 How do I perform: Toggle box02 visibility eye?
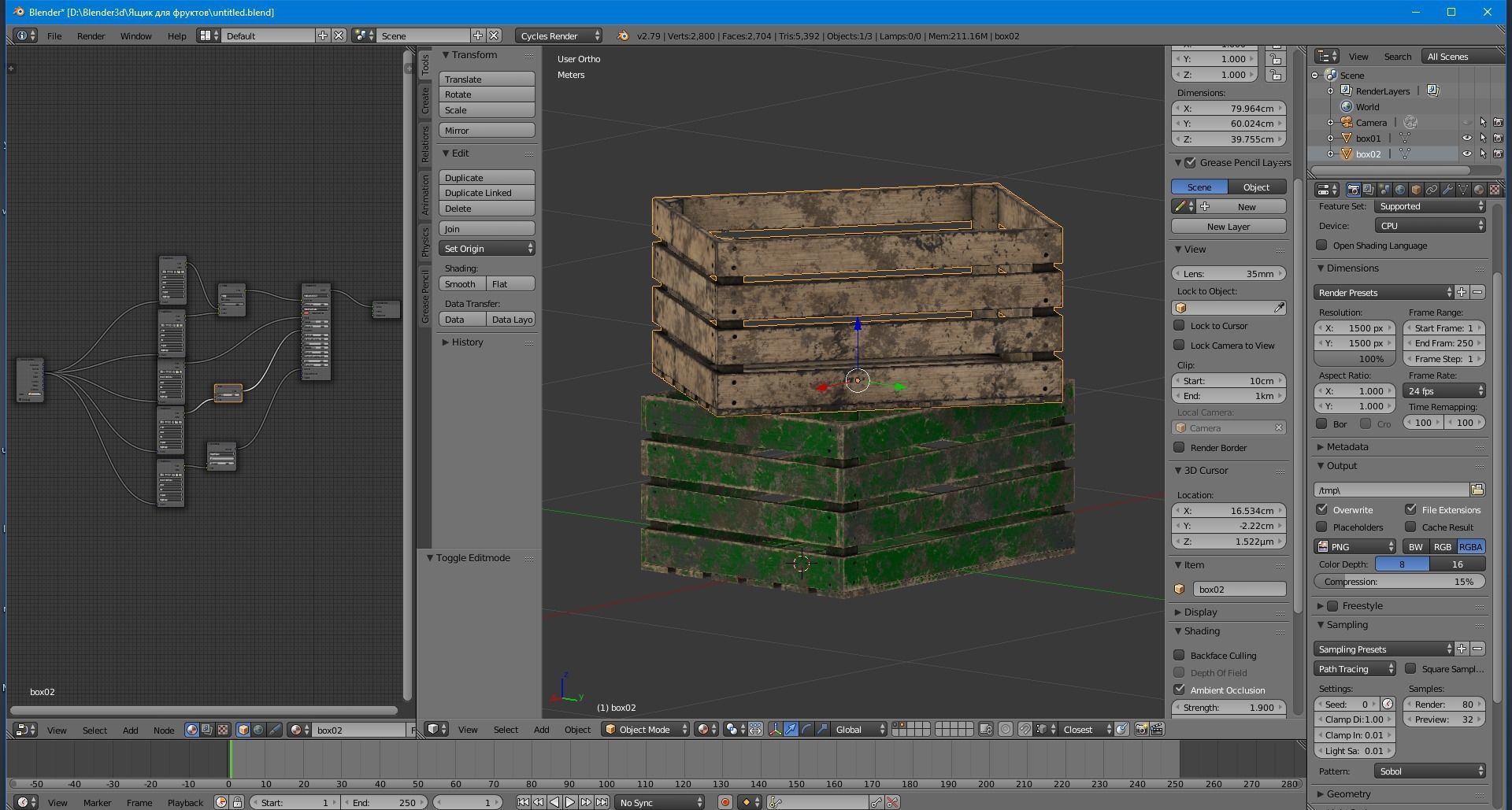1467,154
